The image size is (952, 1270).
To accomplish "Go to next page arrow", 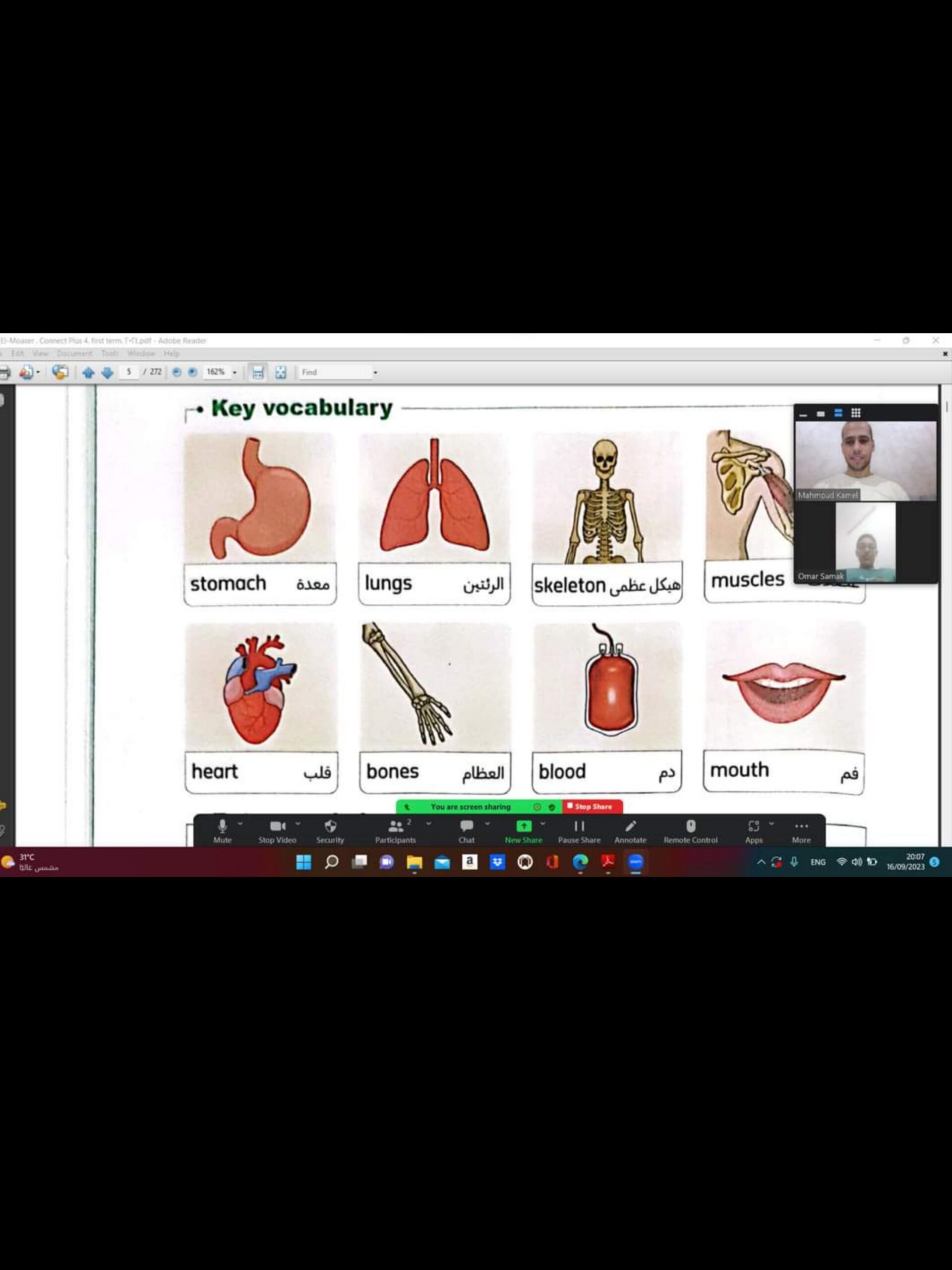I will tap(107, 373).
